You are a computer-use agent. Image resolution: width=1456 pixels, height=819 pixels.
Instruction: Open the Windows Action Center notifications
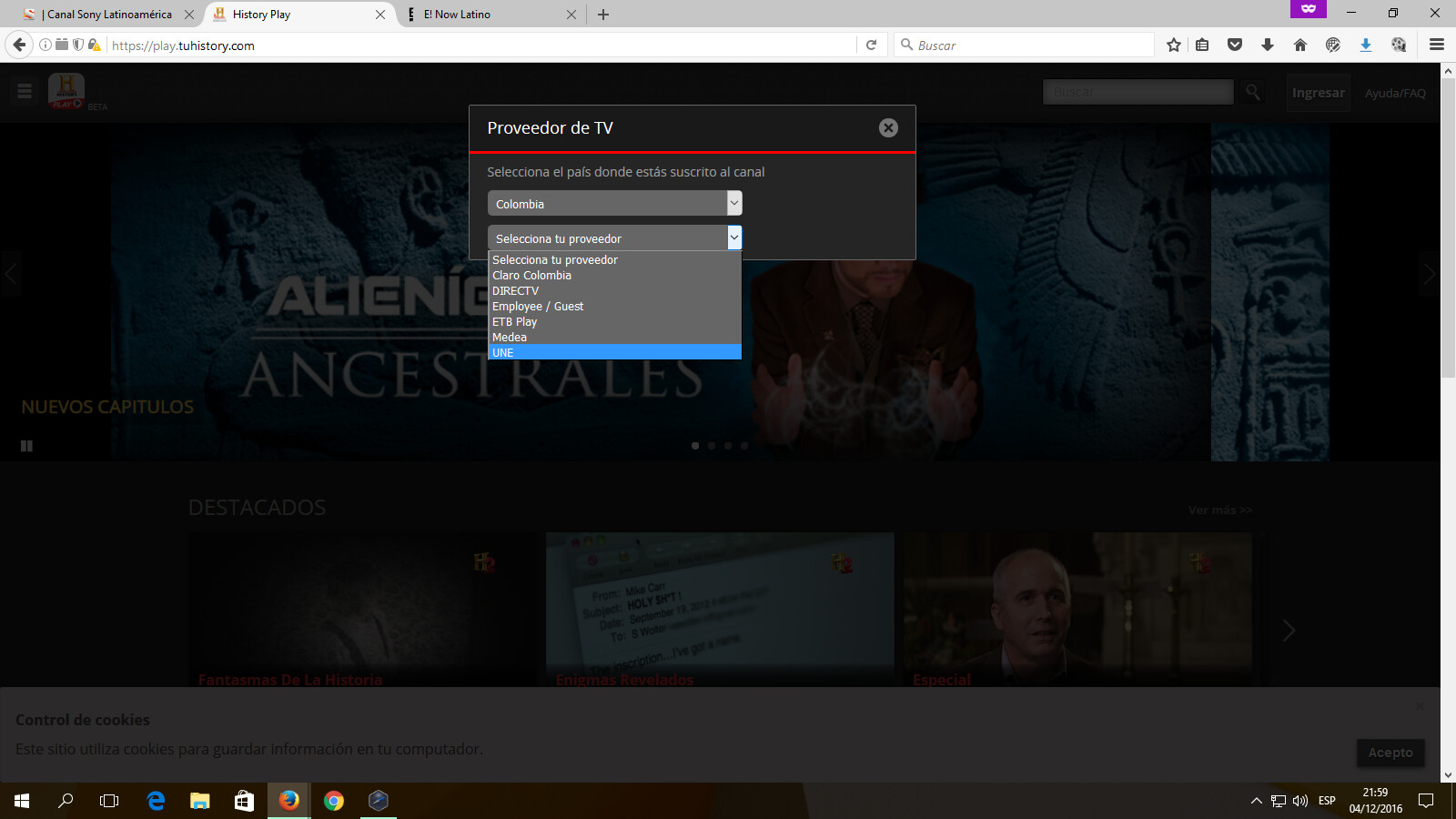[1426, 801]
